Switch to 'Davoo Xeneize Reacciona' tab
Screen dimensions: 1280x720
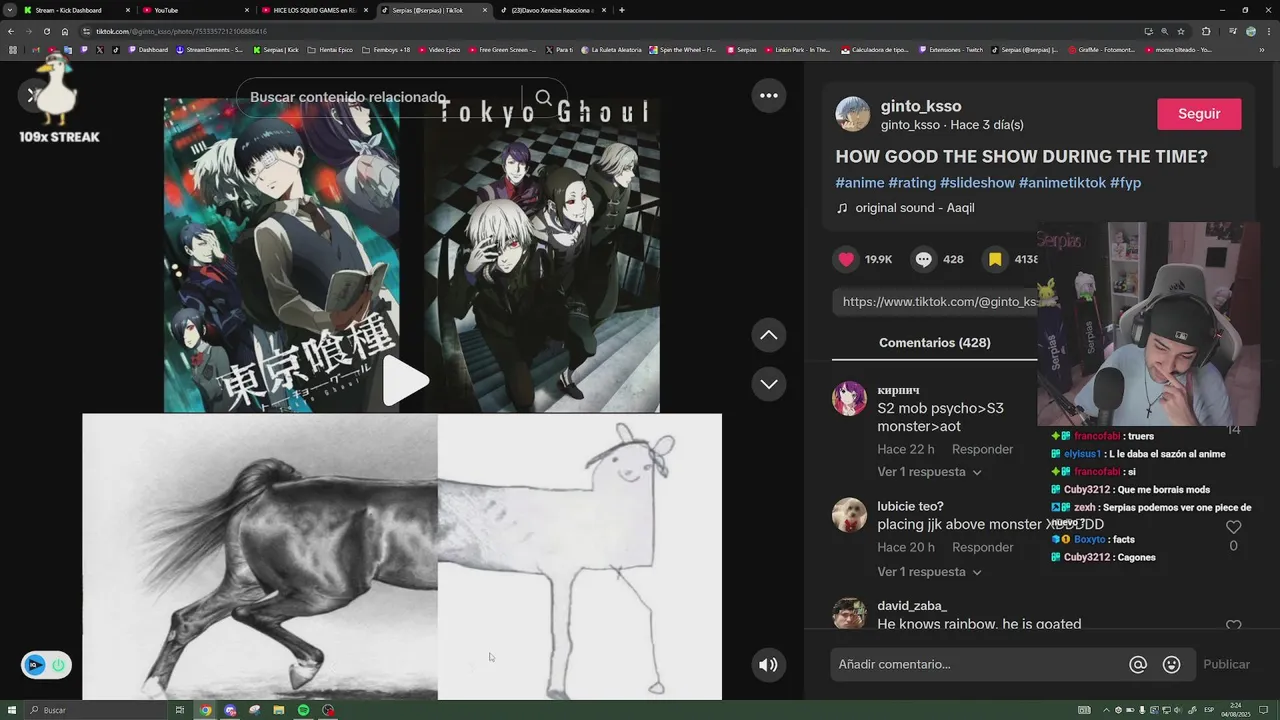click(x=552, y=10)
